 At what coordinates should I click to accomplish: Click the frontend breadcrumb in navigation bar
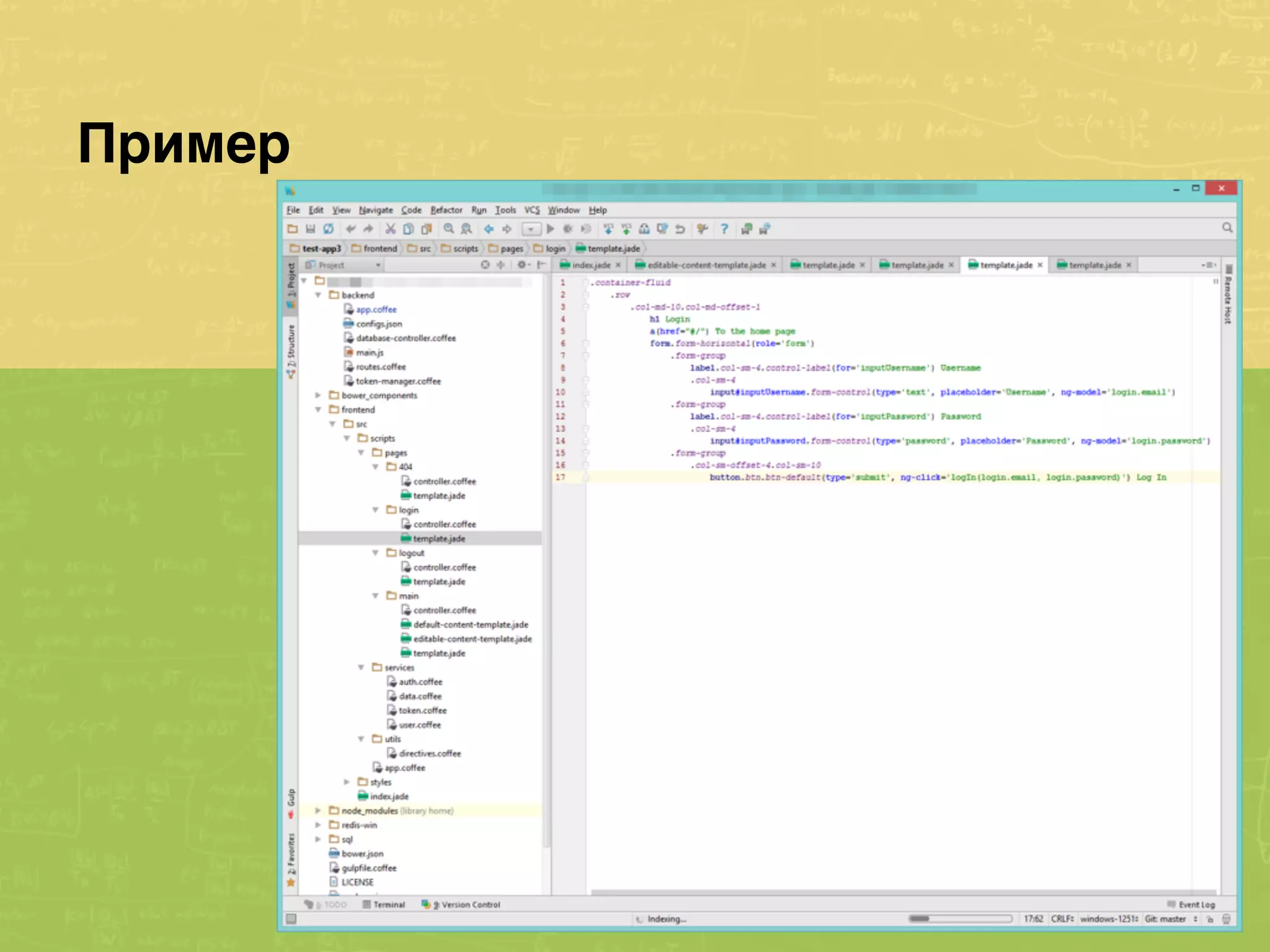pos(375,249)
